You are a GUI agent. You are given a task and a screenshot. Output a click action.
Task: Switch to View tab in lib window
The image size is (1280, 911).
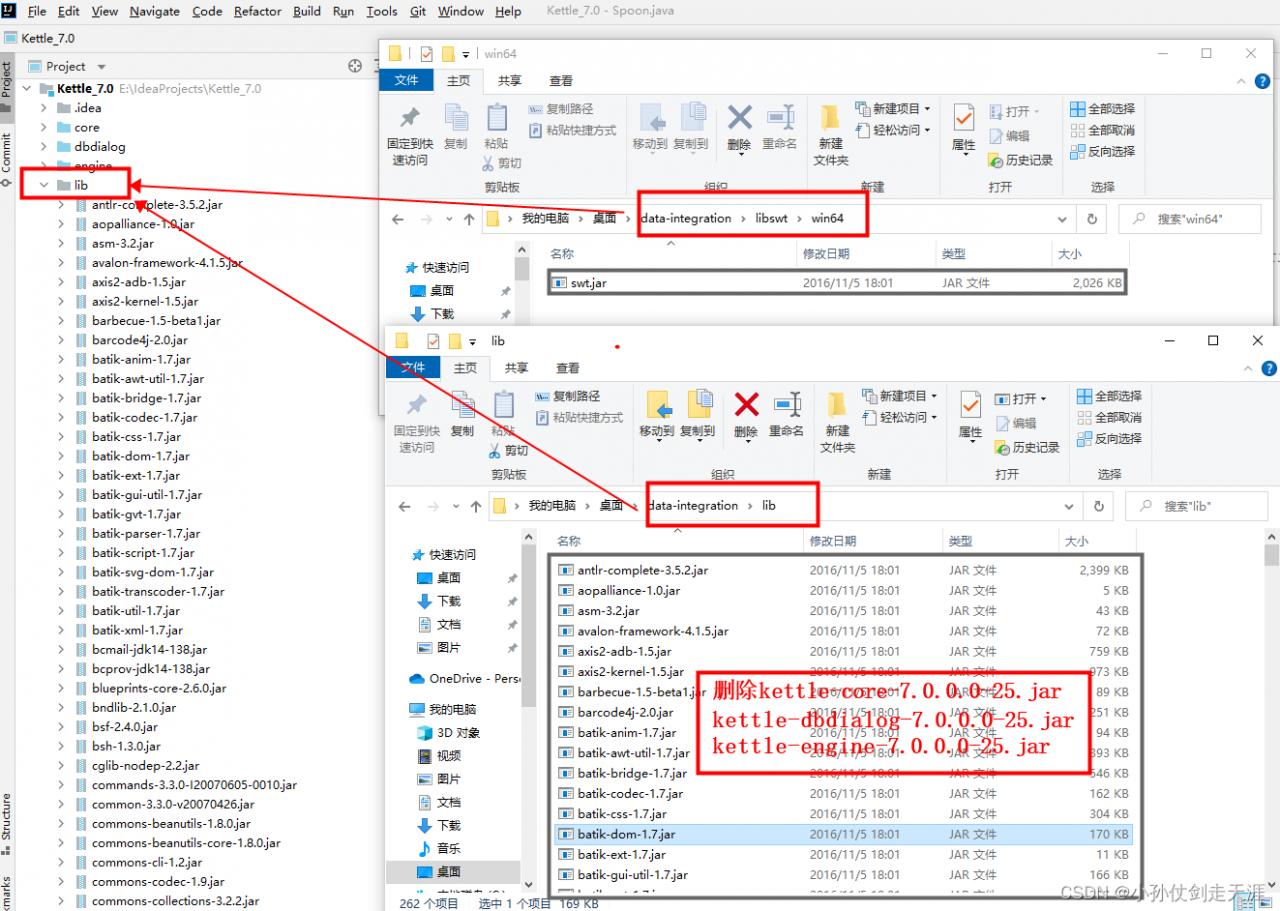coord(568,368)
